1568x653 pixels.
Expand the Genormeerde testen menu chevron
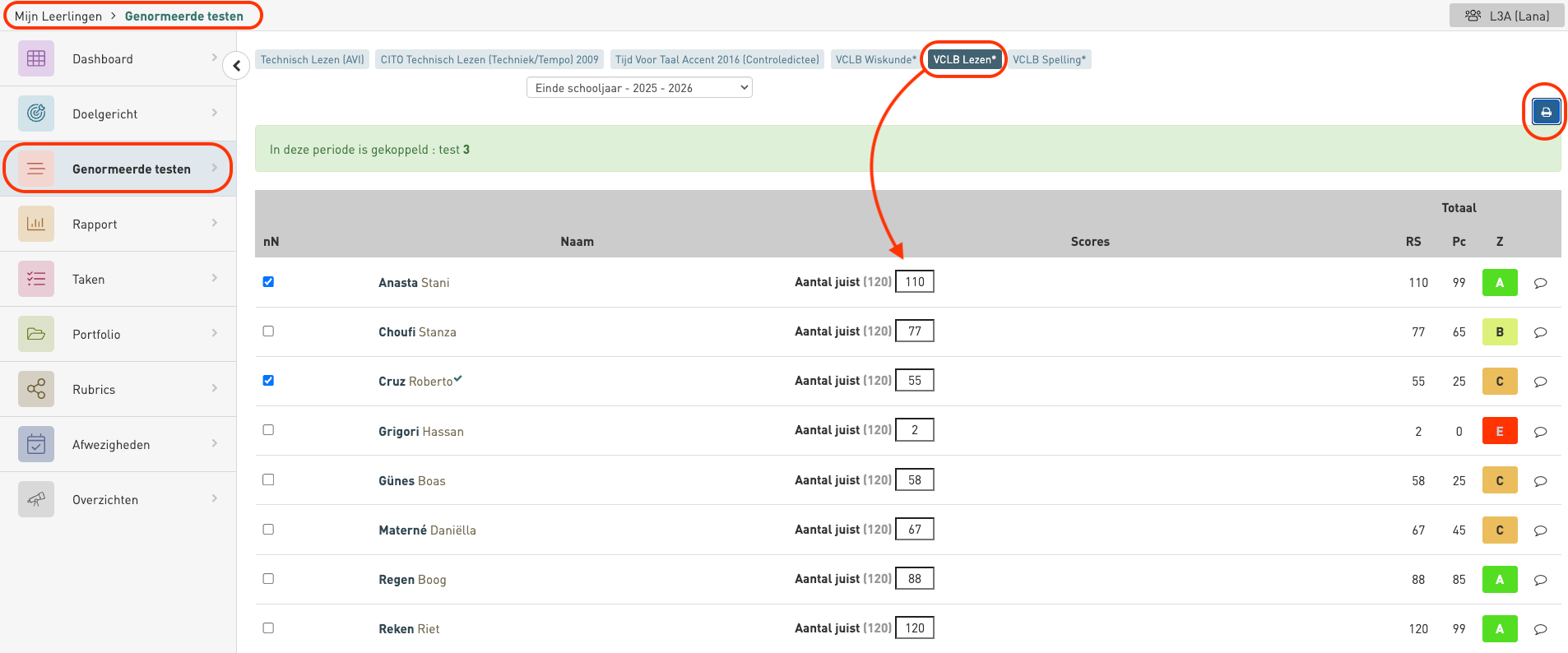[x=215, y=168]
